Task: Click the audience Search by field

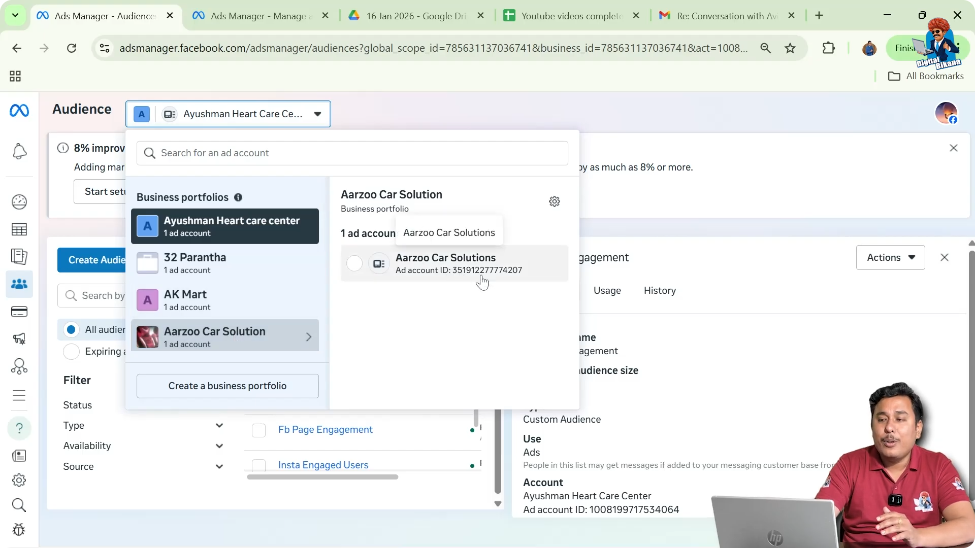Action: (92, 295)
